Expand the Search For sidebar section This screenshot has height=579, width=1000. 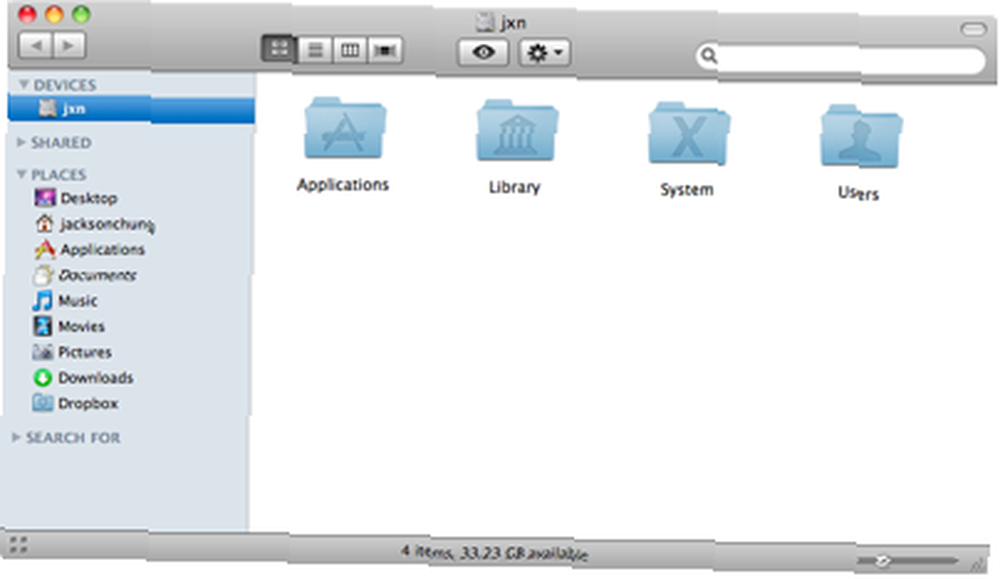point(16,437)
